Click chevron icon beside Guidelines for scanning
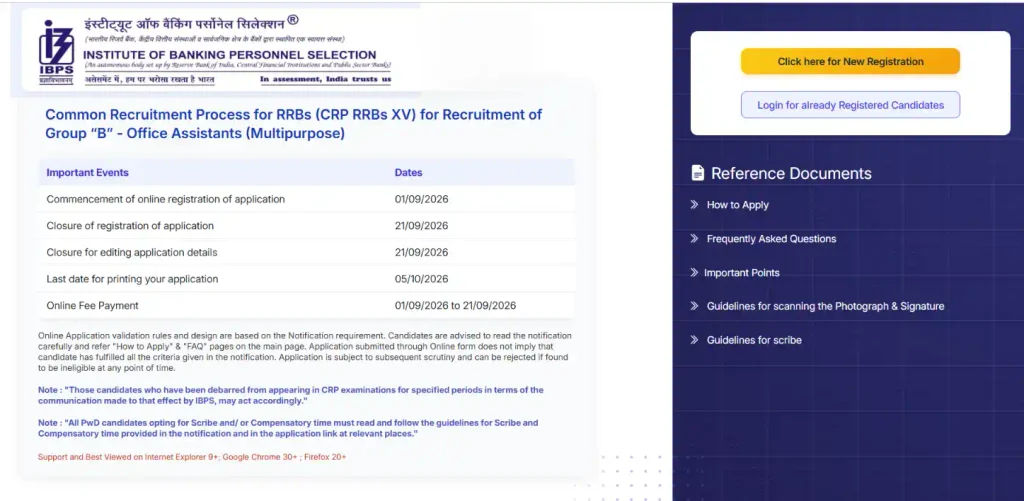The height and width of the screenshot is (501, 1024). coord(694,306)
